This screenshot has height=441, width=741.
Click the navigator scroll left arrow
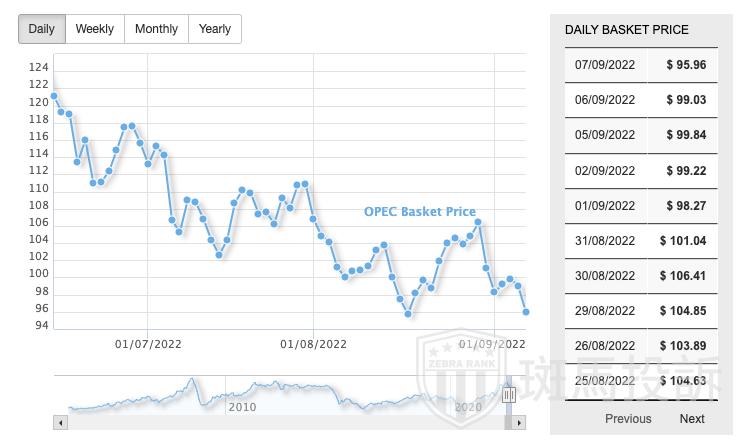(60, 423)
